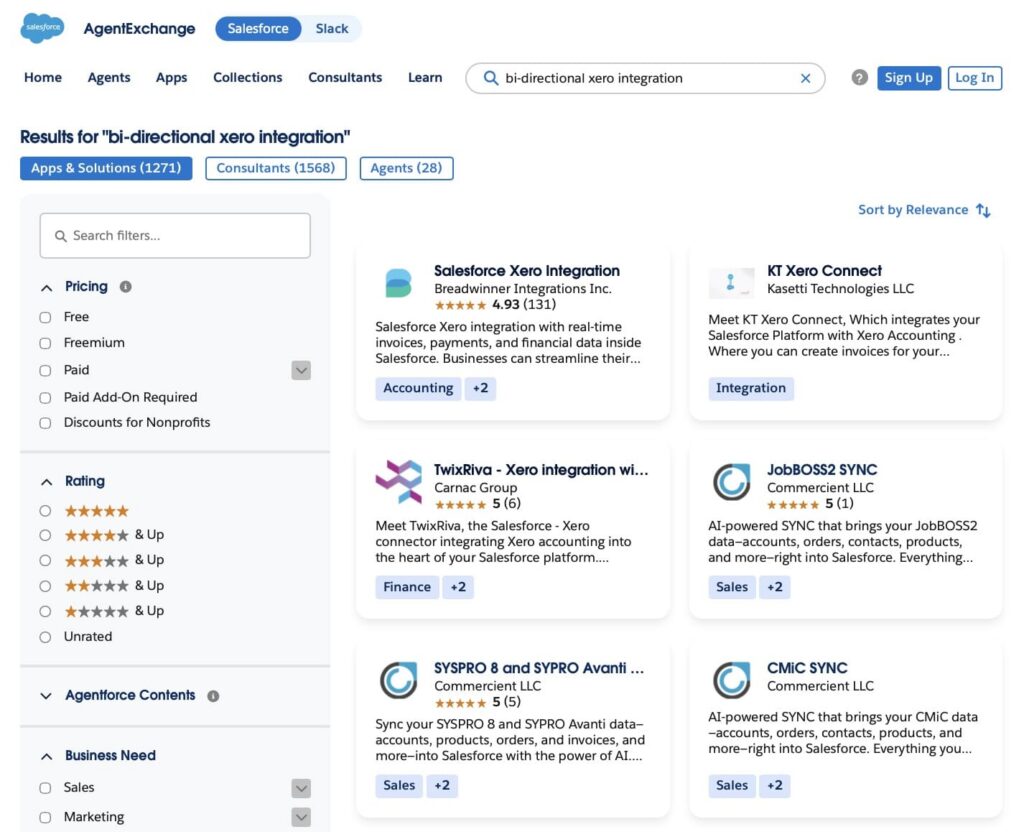1024x832 pixels.
Task: Select the four stars & Up rating
Action: point(45,536)
